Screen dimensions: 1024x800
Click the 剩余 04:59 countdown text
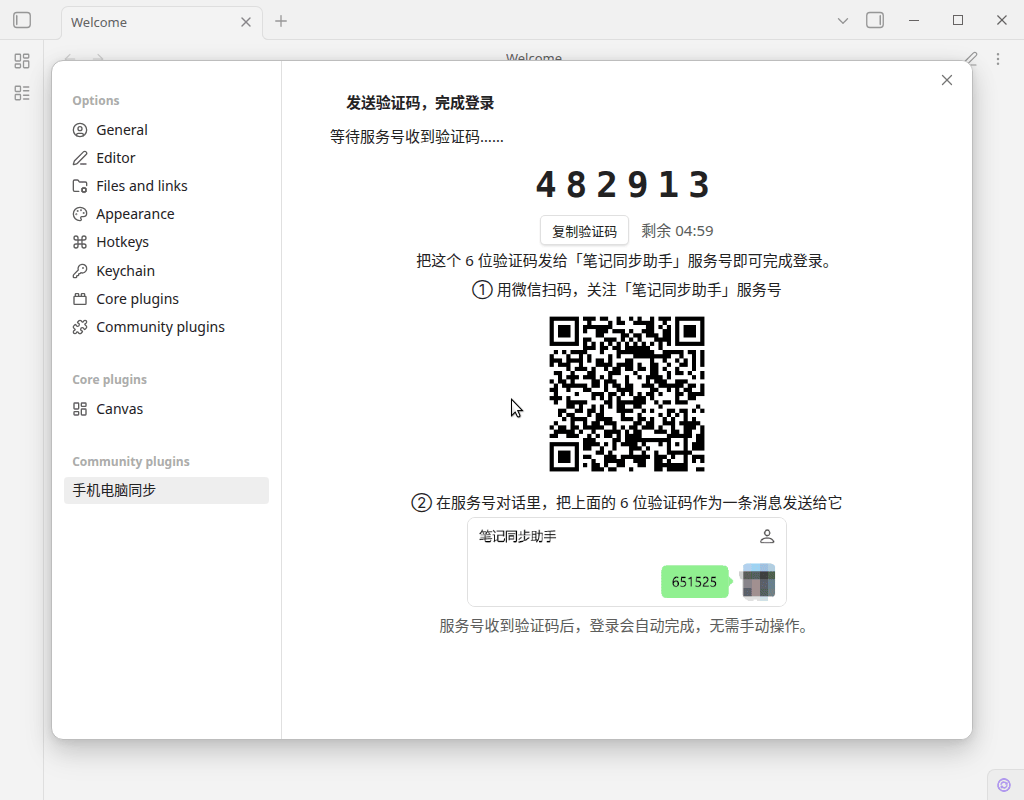pyautogui.click(x=677, y=231)
